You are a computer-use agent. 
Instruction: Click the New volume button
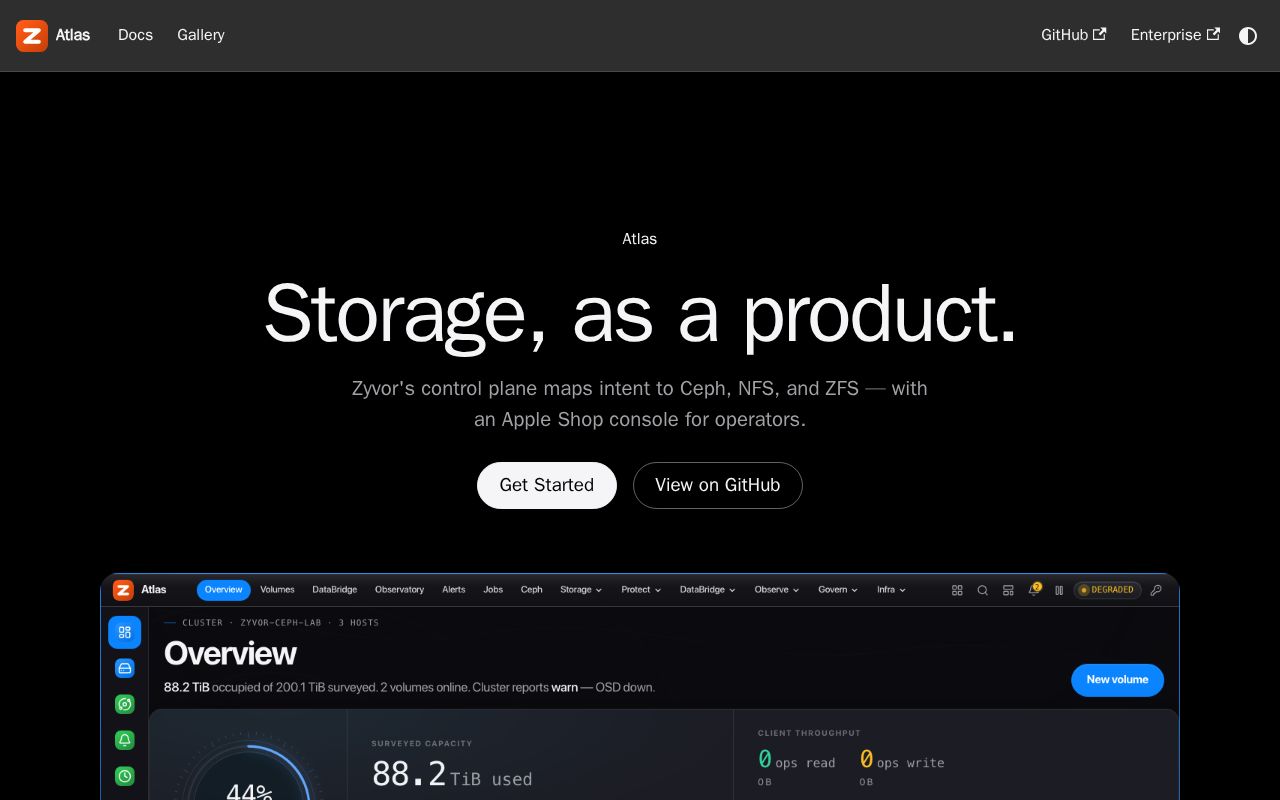coord(1117,680)
